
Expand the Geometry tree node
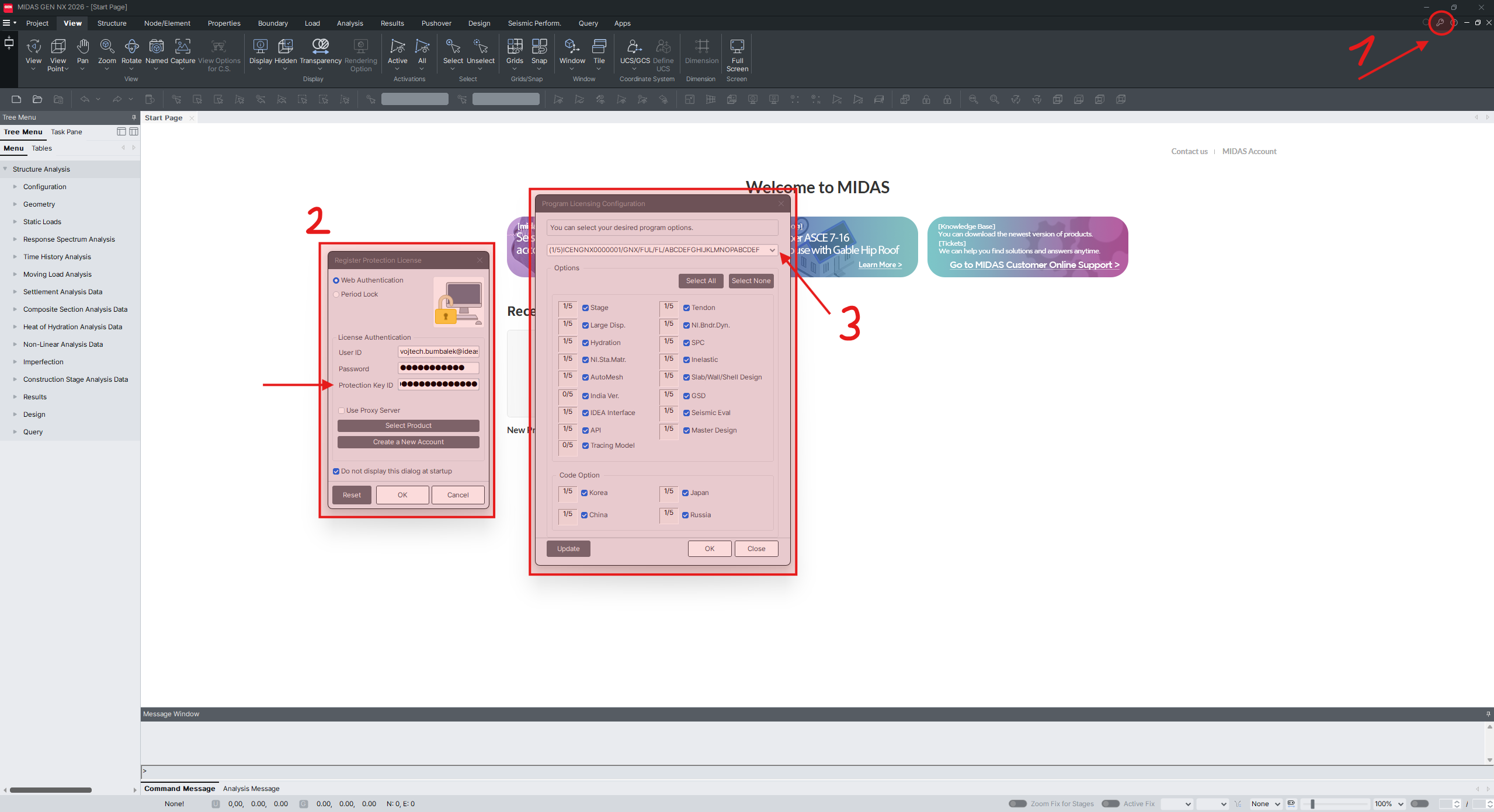pyautogui.click(x=15, y=204)
